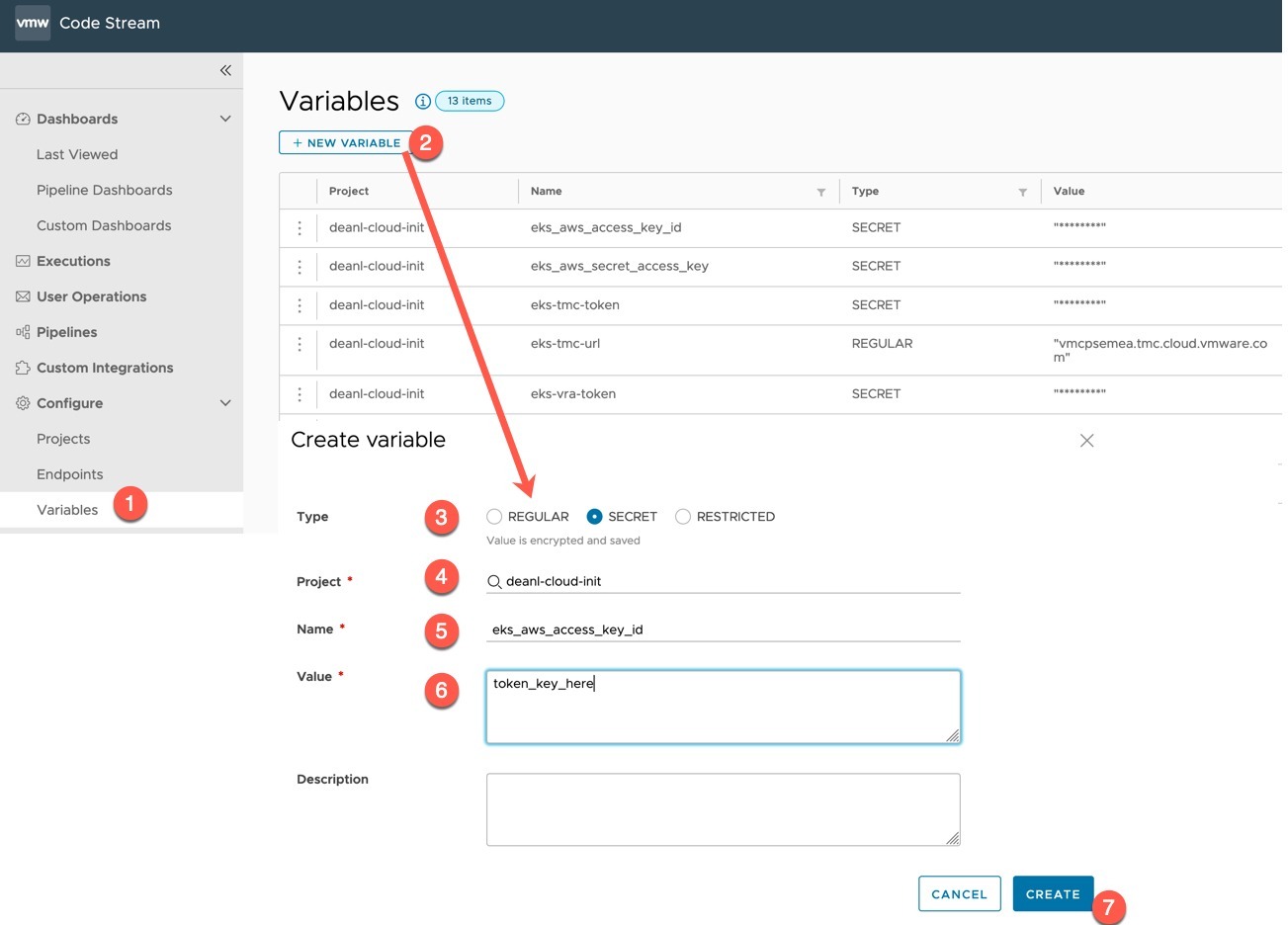The width and height of the screenshot is (1288, 925).
Task: Open Custom Dashboards
Action: [104, 225]
